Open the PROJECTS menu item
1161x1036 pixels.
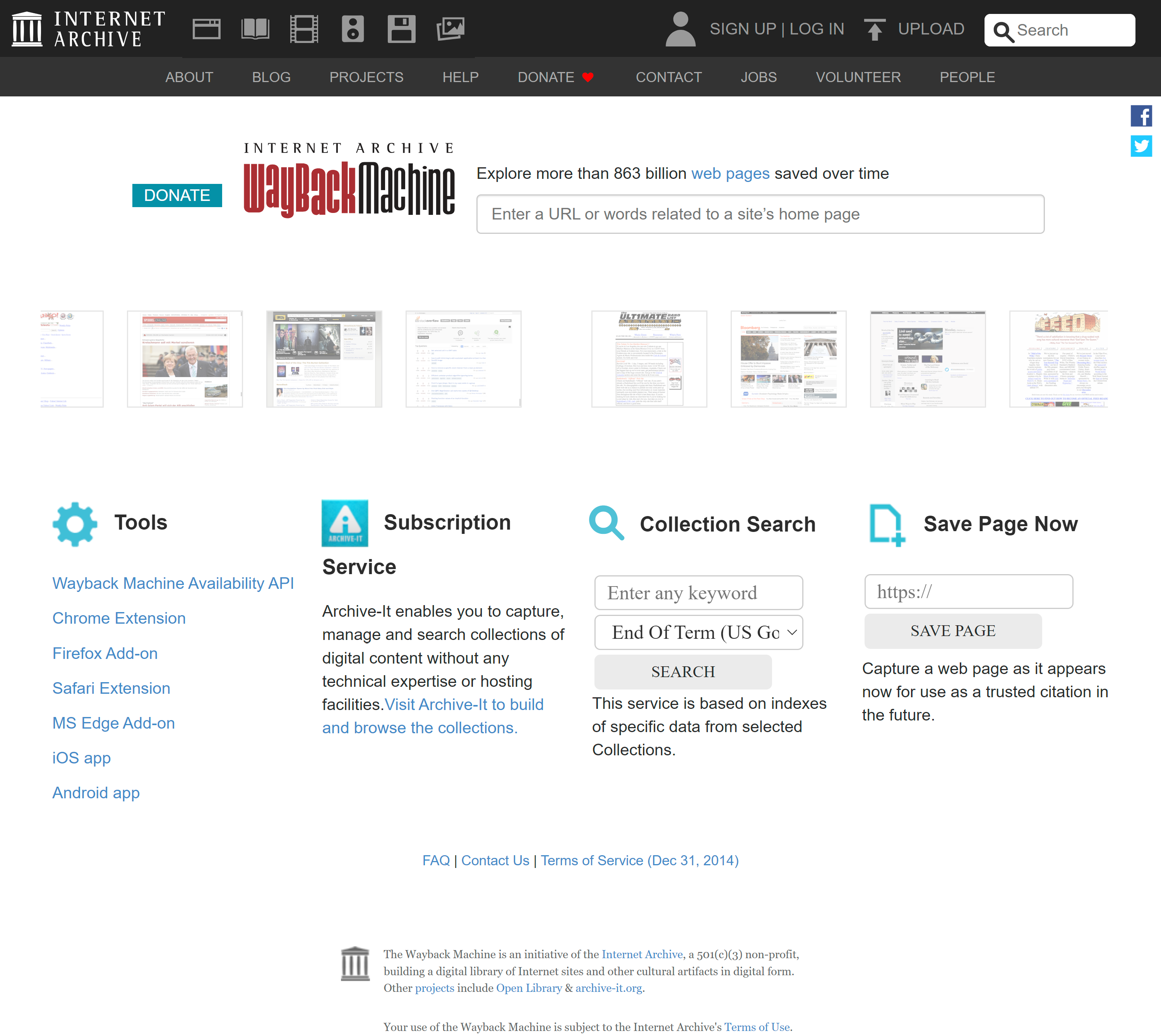coord(366,77)
